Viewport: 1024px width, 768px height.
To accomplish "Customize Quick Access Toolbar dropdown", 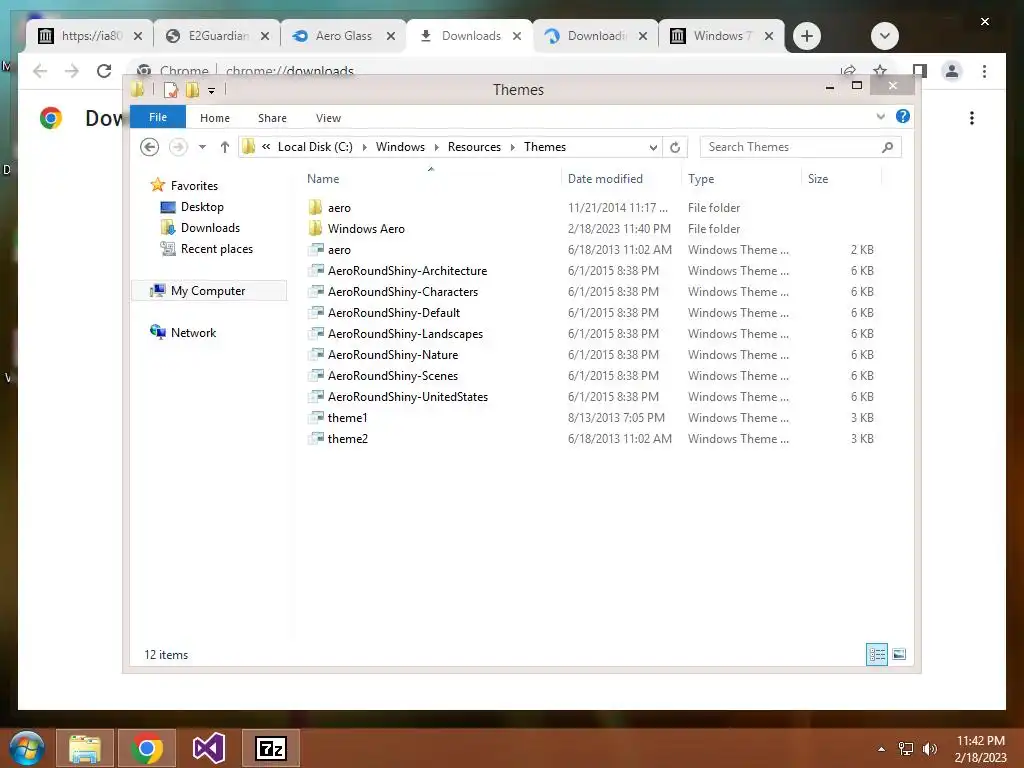I will click(x=212, y=90).
